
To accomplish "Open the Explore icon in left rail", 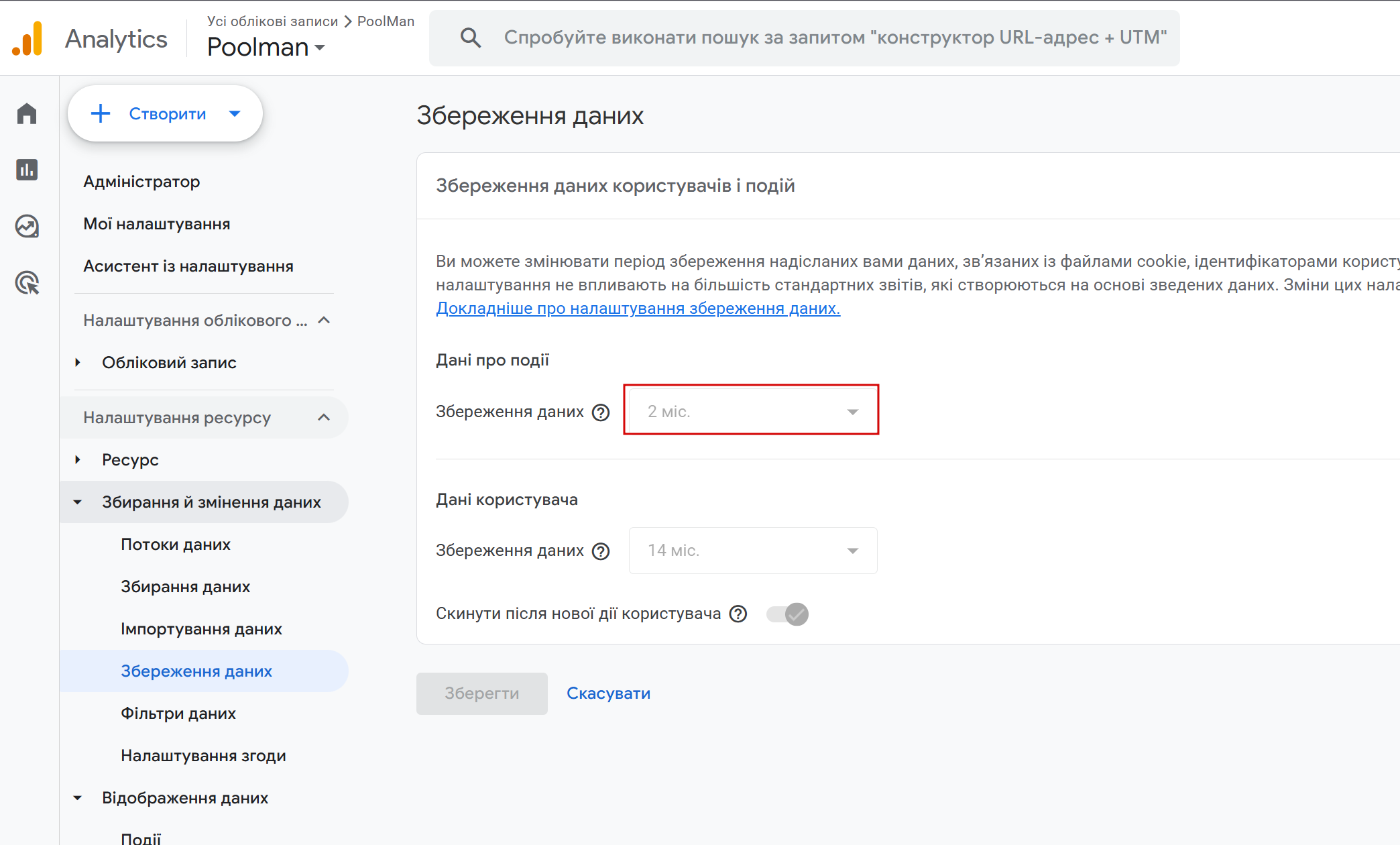I will [27, 226].
